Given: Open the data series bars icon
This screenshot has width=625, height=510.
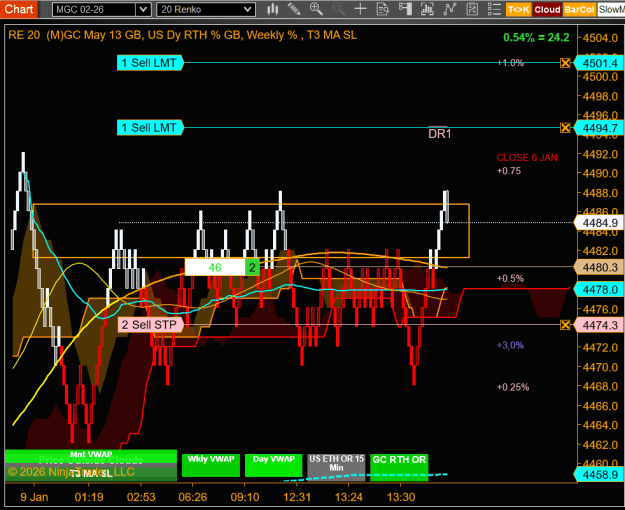Looking at the screenshot, I should [427, 9].
